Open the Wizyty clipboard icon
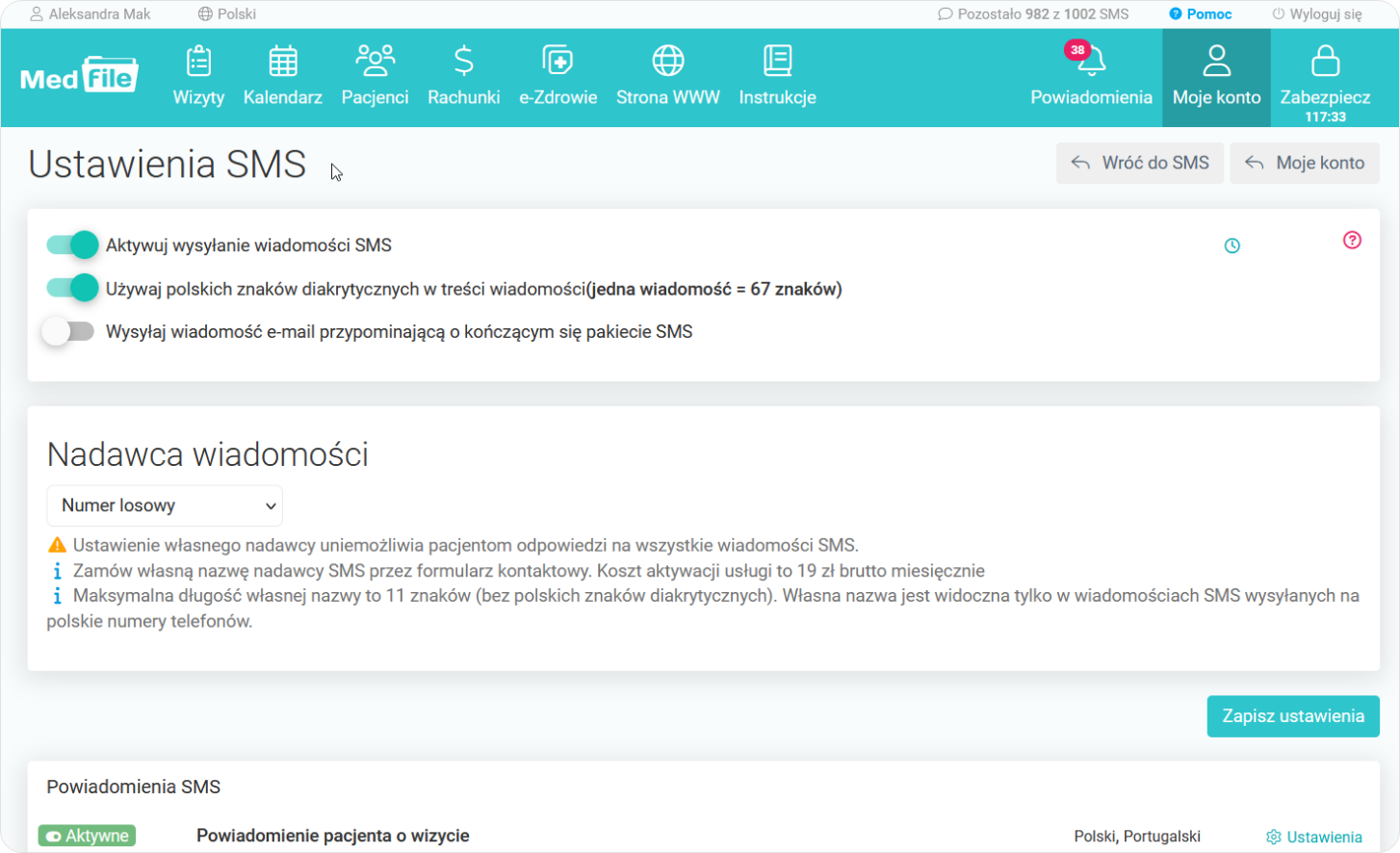Viewport: 1400px width, 853px height. click(x=198, y=62)
